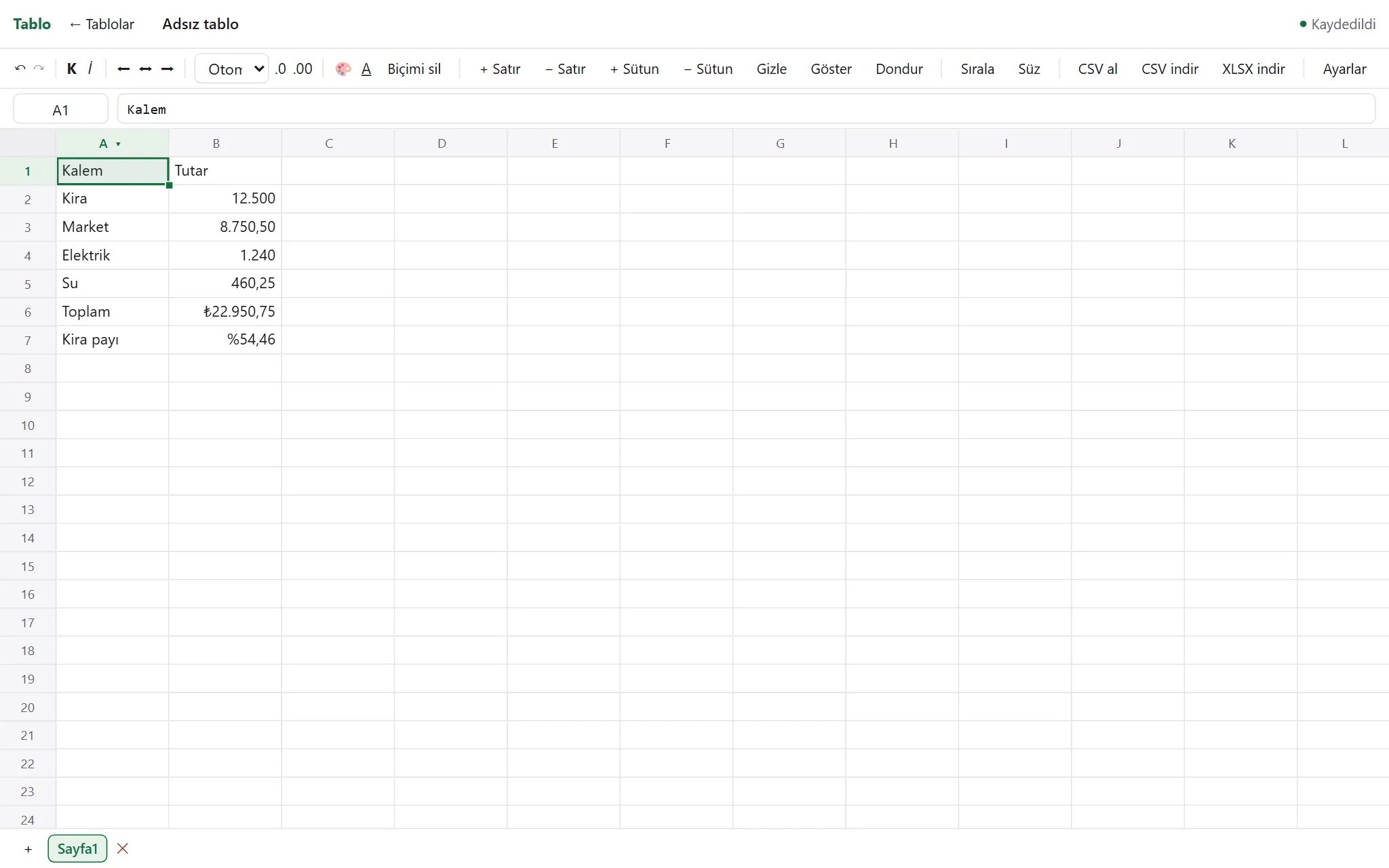Open Ayarlar settings
1389x868 pixels.
(x=1344, y=68)
